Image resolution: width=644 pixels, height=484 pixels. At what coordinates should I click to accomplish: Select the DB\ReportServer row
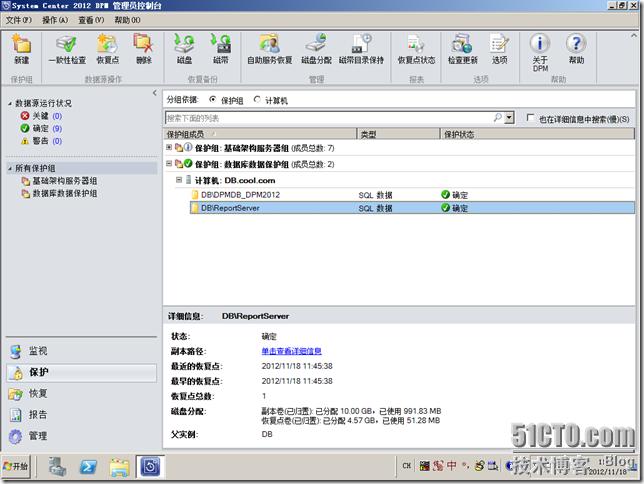coord(412,208)
